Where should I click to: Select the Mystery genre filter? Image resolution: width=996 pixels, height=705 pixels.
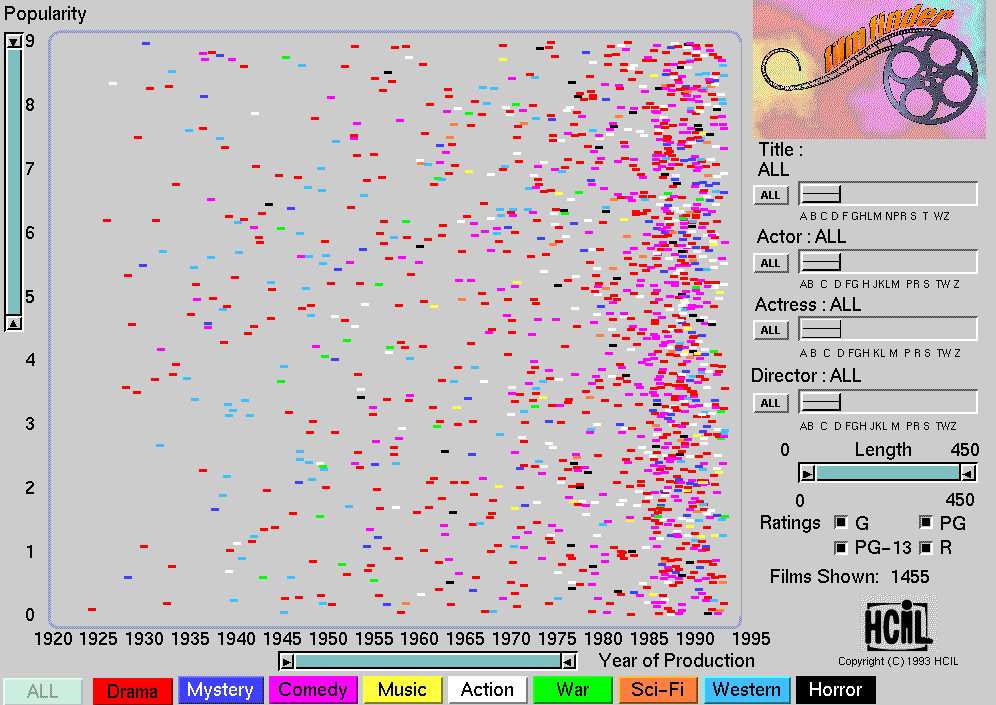pyautogui.click(x=220, y=690)
